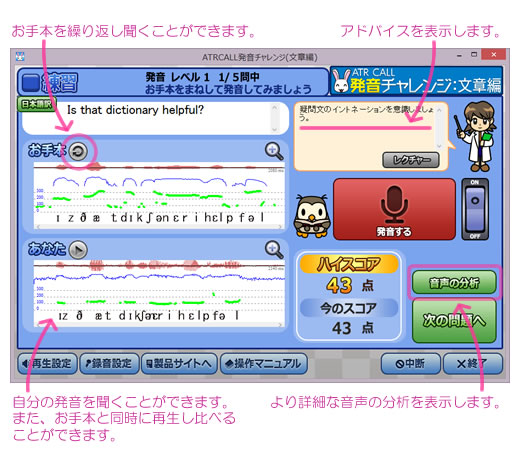Click the 今のスコア current score label
The image size is (520, 459).
(x=349, y=307)
